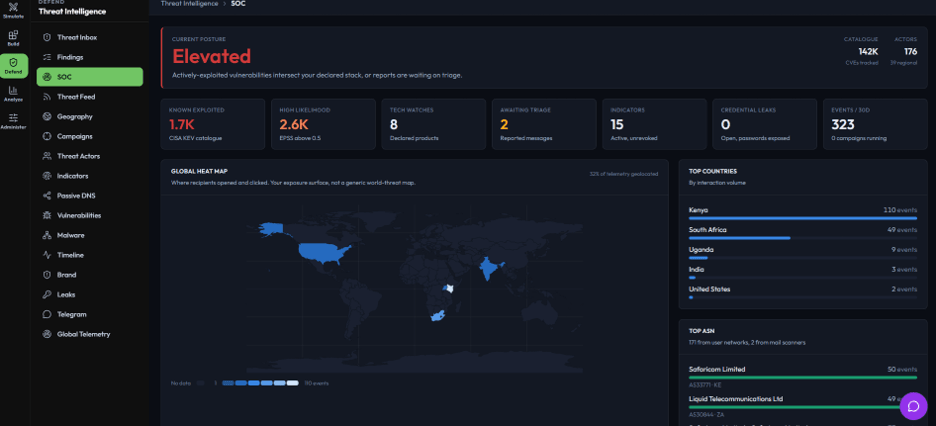The image size is (936, 426).
Task: Open the Tech Watches card
Action: click(433, 124)
